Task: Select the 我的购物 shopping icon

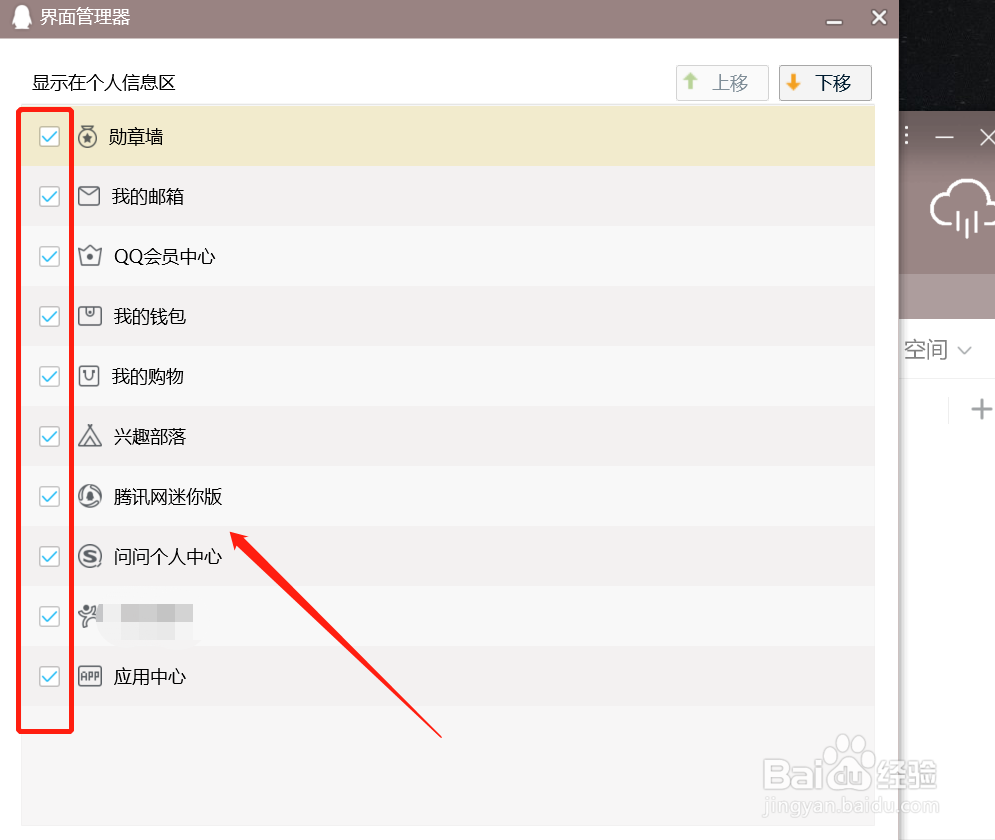Action: [89, 376]
